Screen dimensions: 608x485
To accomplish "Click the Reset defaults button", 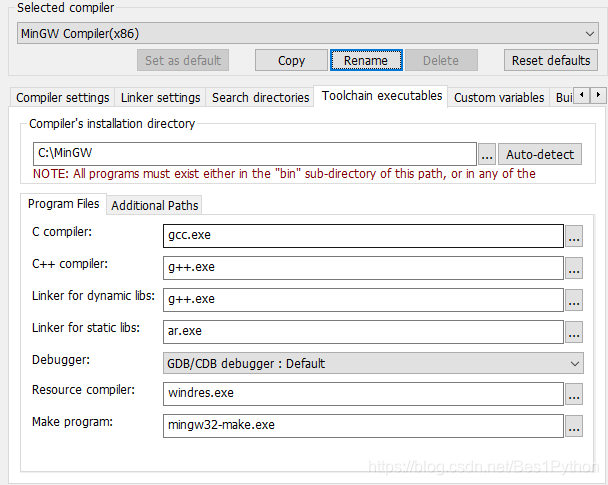I will 551,60.
